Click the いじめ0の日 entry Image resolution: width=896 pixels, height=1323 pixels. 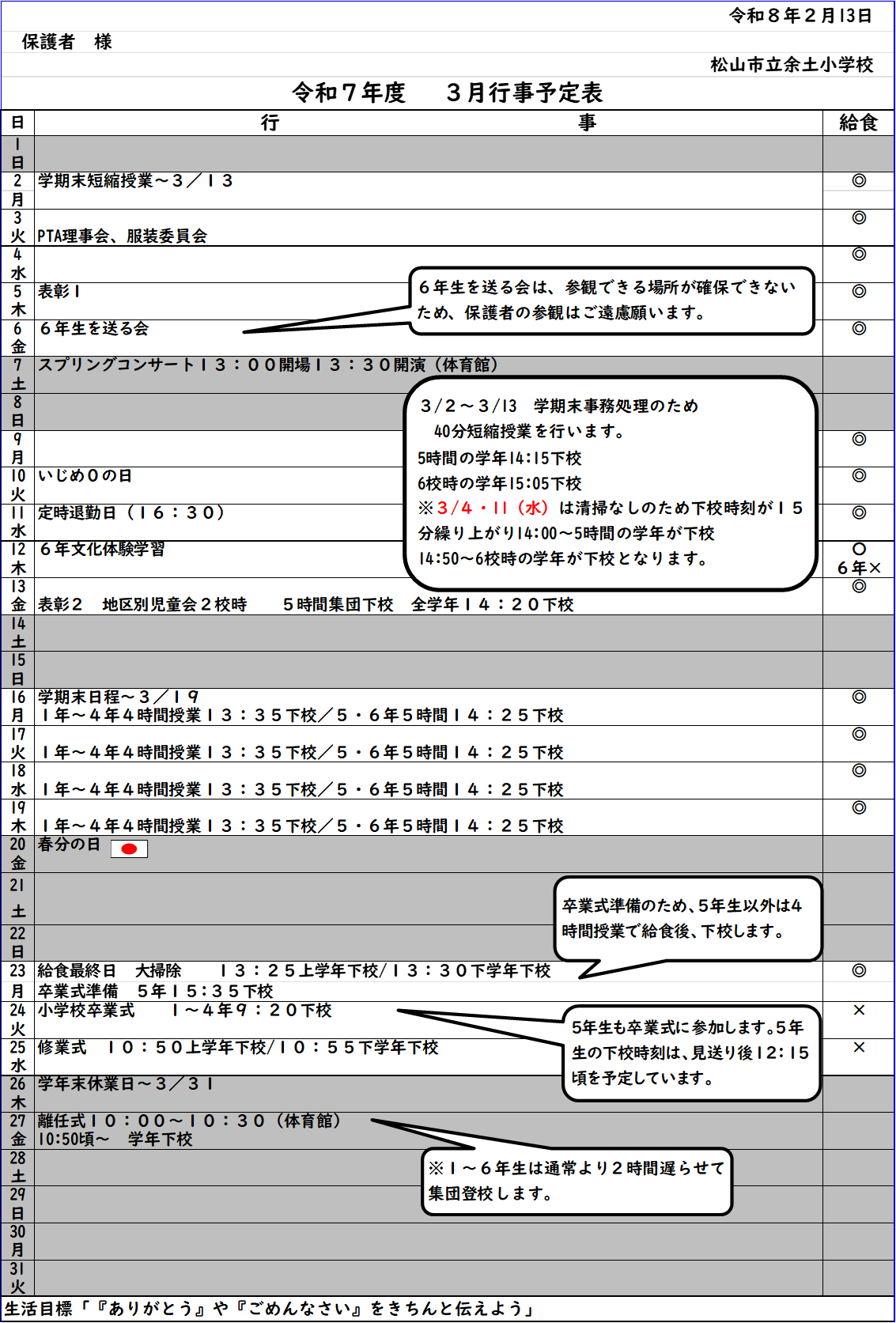[x=85, y=475]
